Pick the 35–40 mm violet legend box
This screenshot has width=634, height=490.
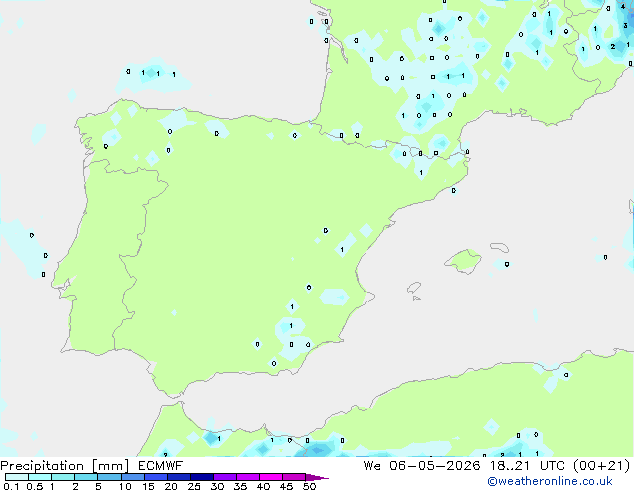(248, 477)
